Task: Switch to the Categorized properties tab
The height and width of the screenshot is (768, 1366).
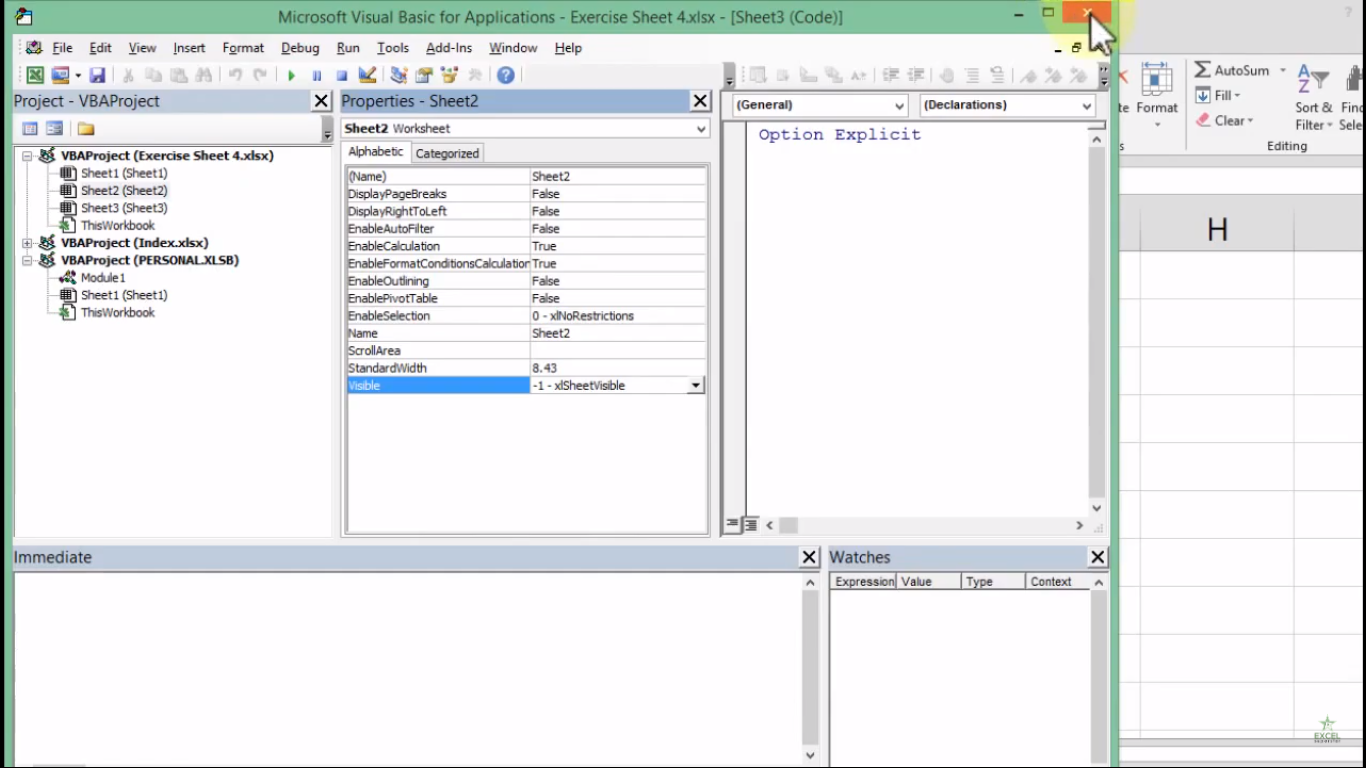Action: coord(447,153)
